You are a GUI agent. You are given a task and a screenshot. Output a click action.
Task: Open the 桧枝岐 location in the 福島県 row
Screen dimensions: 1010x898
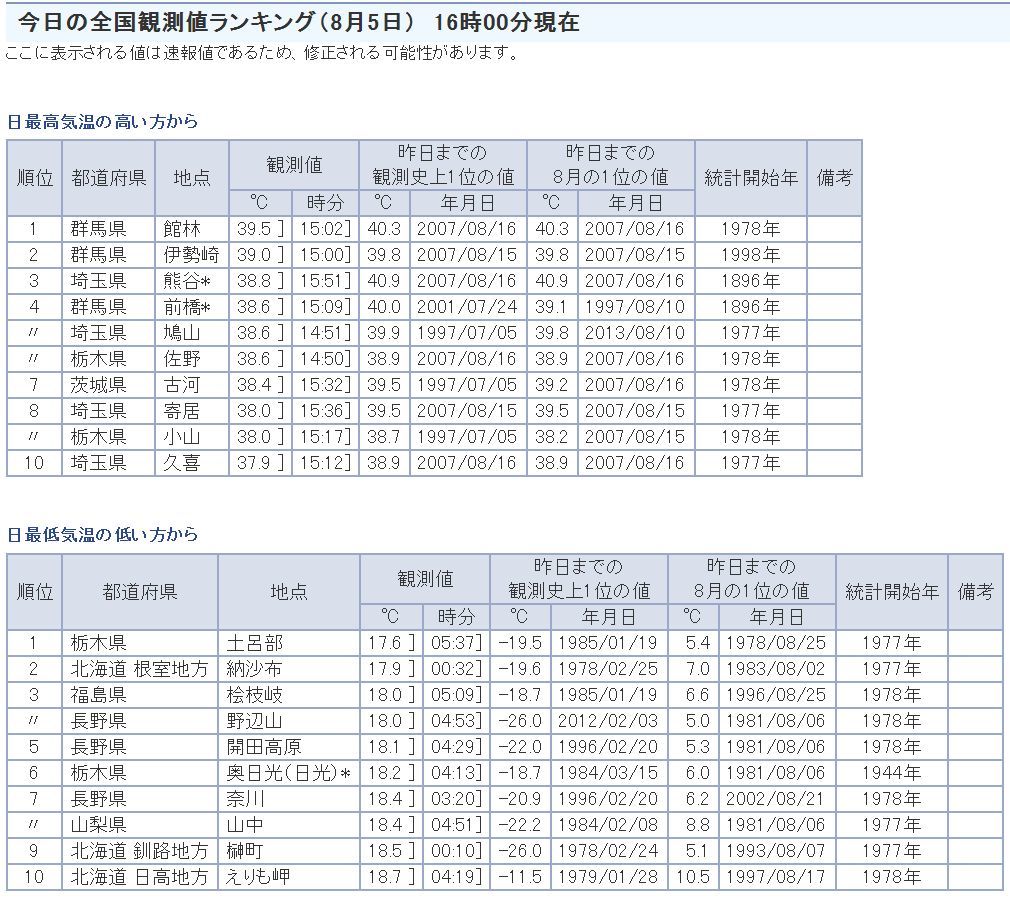coord(255,695)
